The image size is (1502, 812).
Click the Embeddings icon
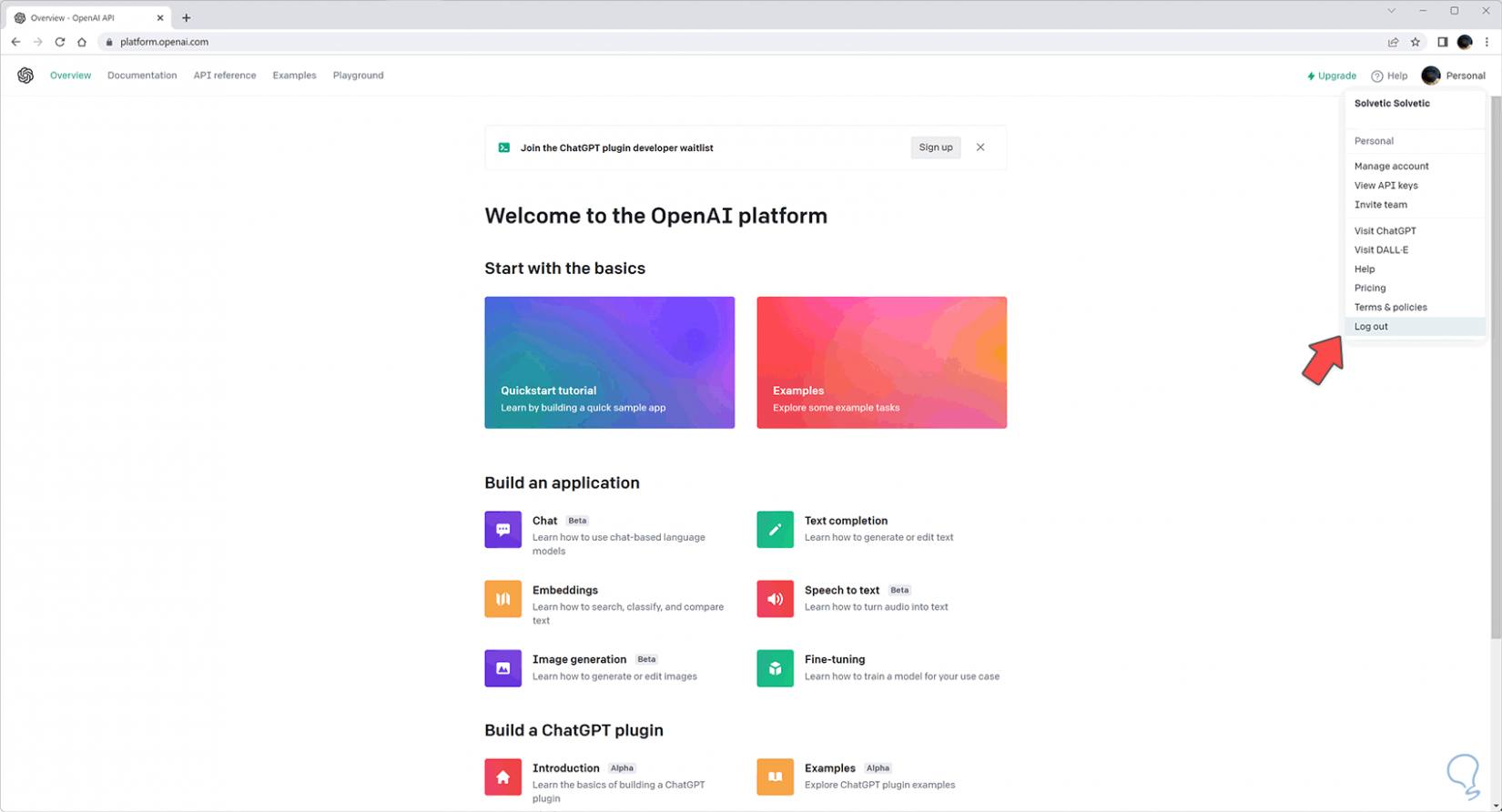coord(502,599)
